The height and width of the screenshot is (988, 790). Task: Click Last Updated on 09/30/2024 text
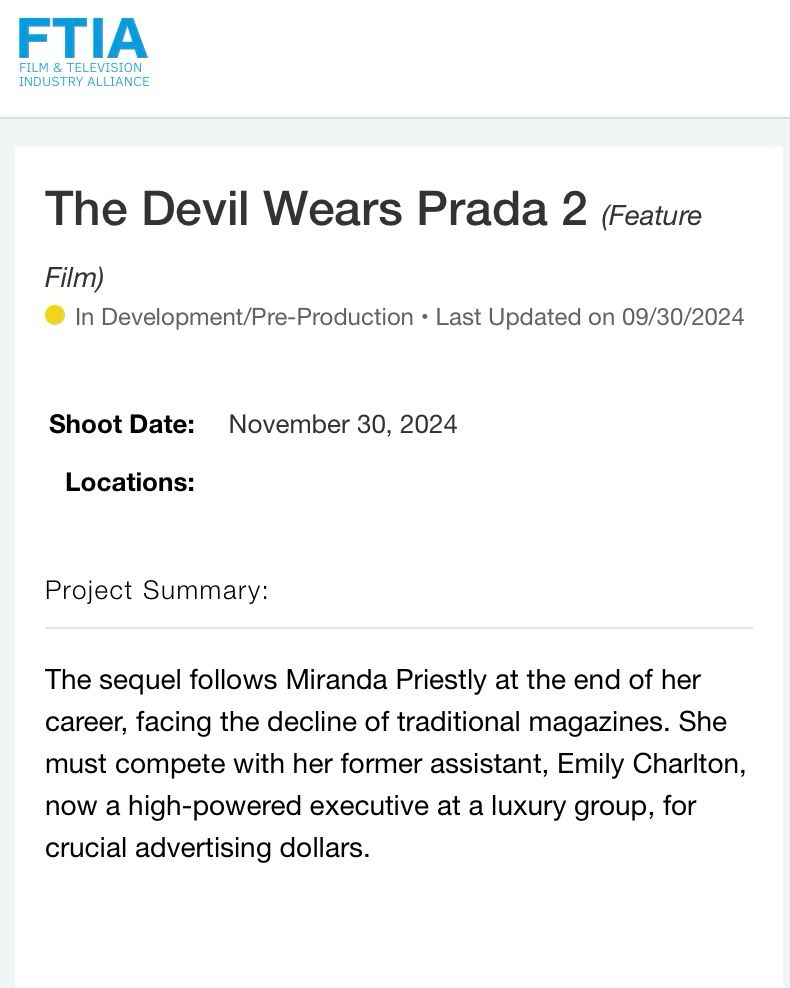pyautogui.click(x=590, y=317)
